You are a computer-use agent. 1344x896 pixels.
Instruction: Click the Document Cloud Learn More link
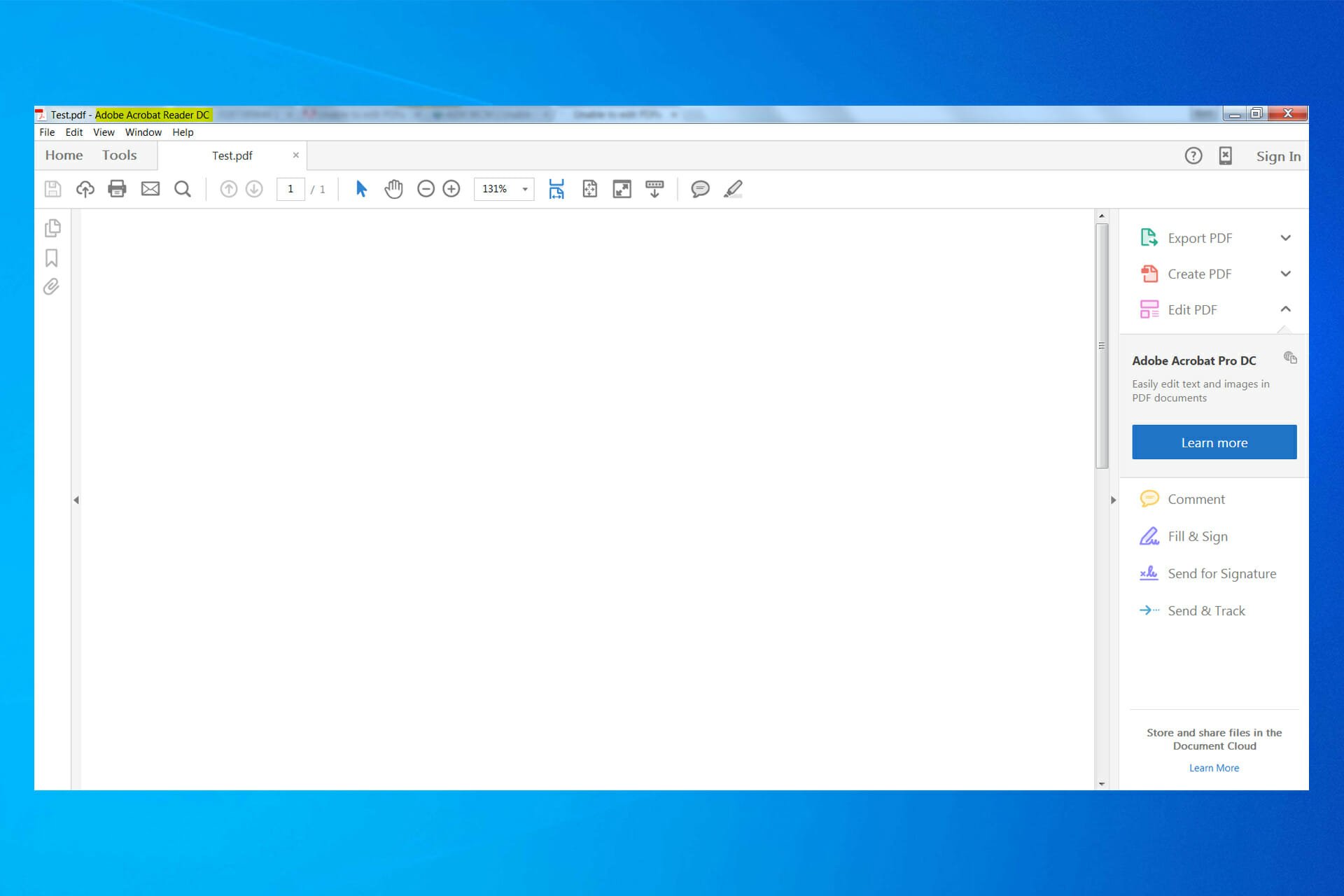tap(1213, 768)
